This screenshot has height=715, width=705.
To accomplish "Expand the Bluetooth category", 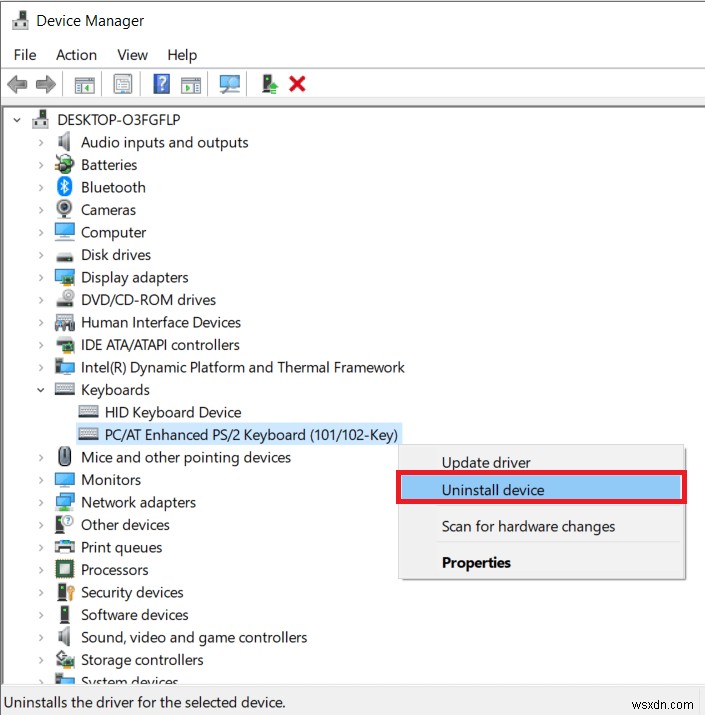I will tap(41, 187).
